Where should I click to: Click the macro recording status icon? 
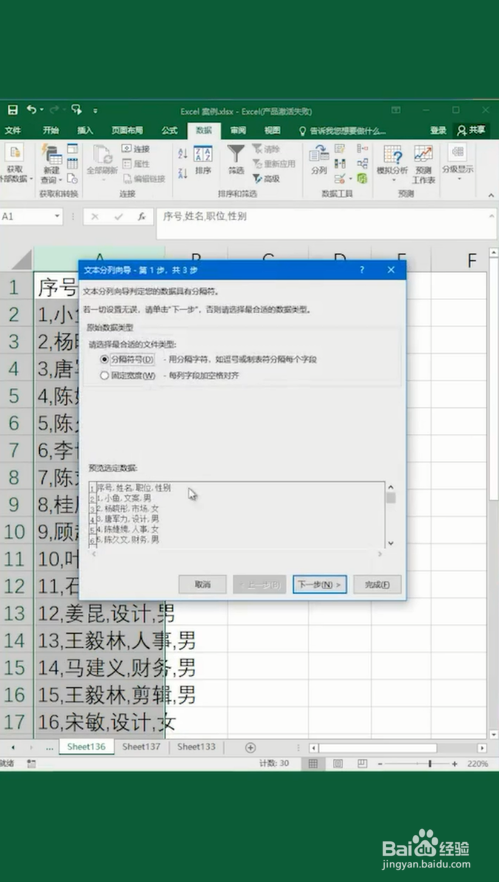(x=31, y=764)
